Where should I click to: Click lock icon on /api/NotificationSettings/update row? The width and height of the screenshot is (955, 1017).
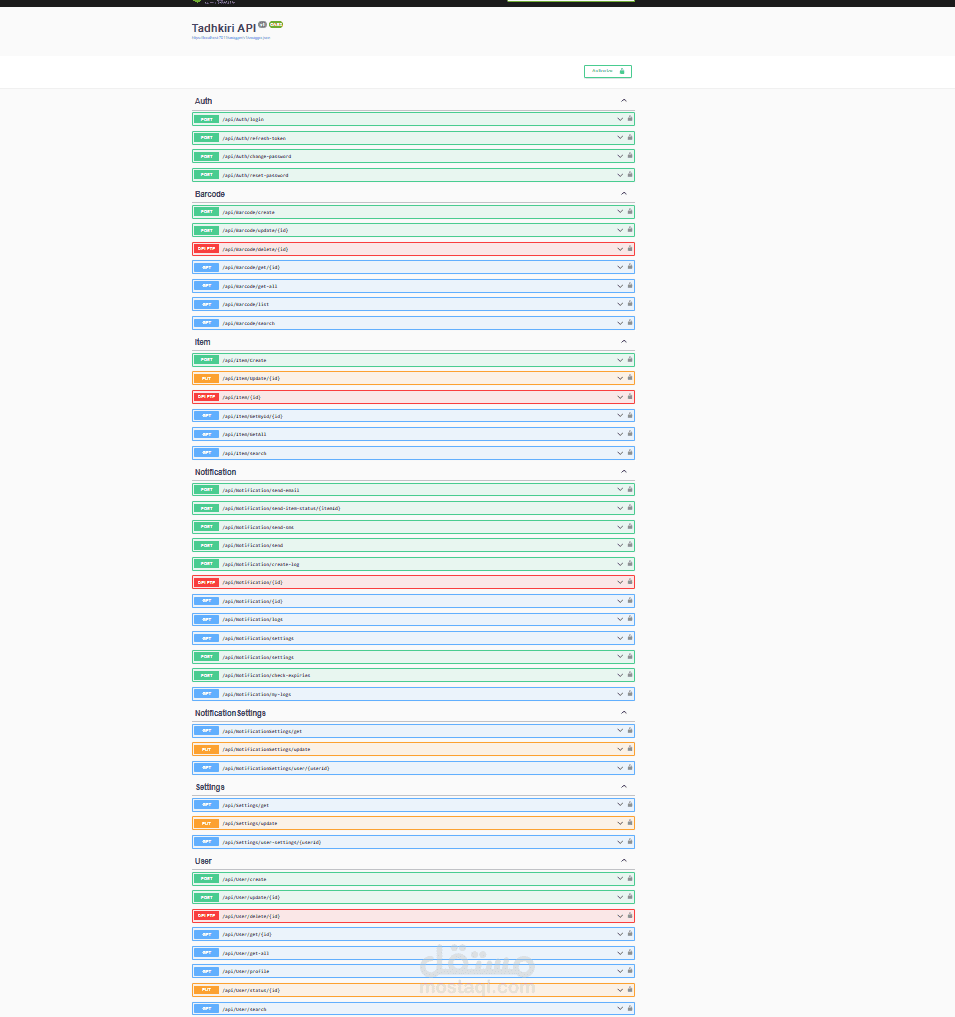point(629,748)
